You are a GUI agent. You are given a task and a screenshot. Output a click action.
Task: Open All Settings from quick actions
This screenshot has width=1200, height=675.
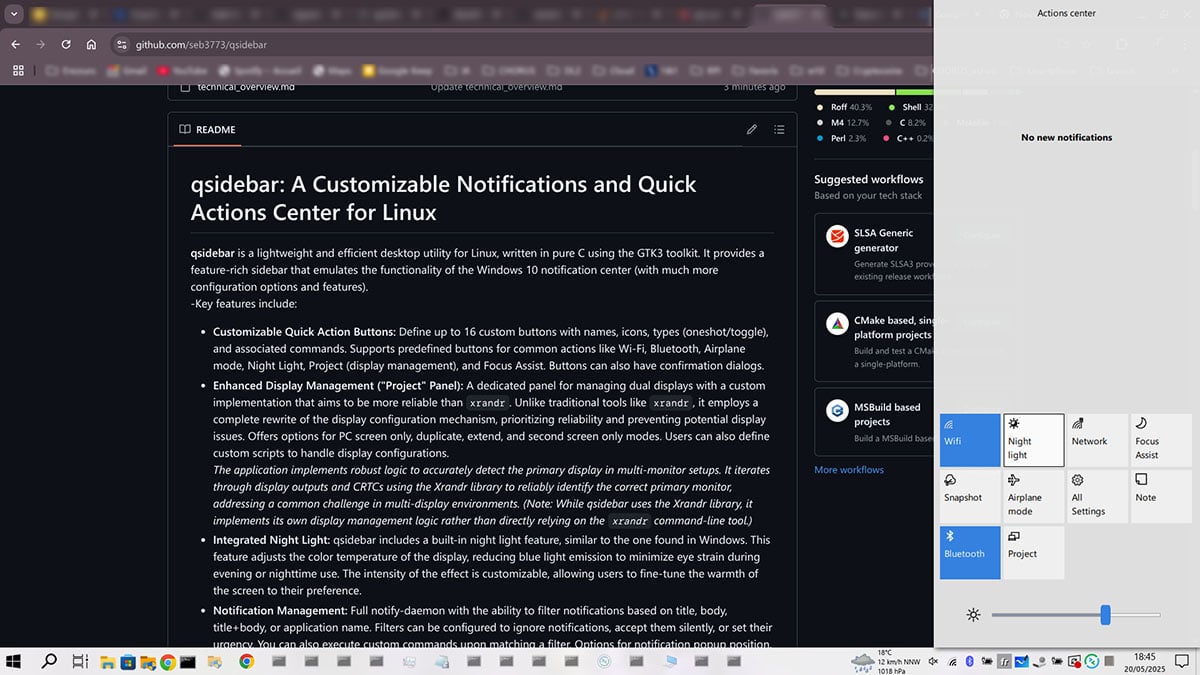point(1097,496)
